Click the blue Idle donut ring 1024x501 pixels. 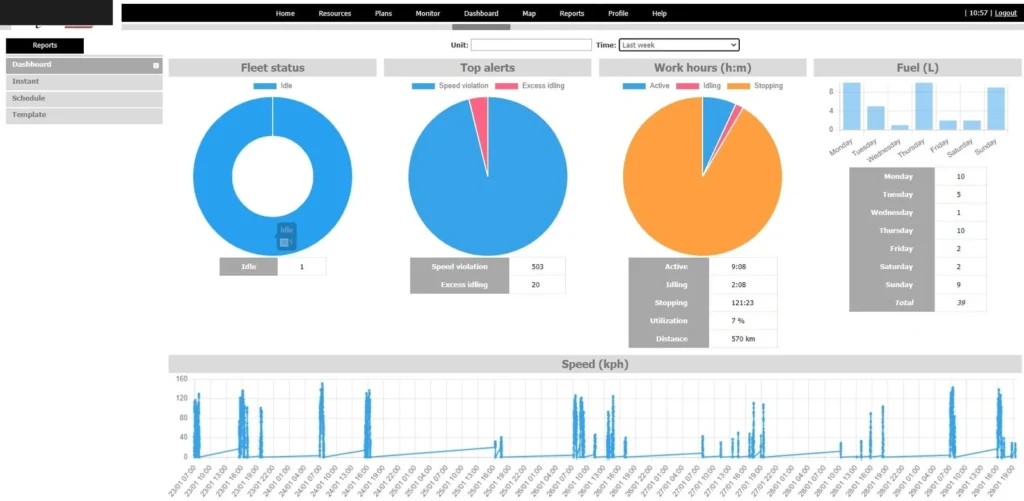[x=212, y=176]
